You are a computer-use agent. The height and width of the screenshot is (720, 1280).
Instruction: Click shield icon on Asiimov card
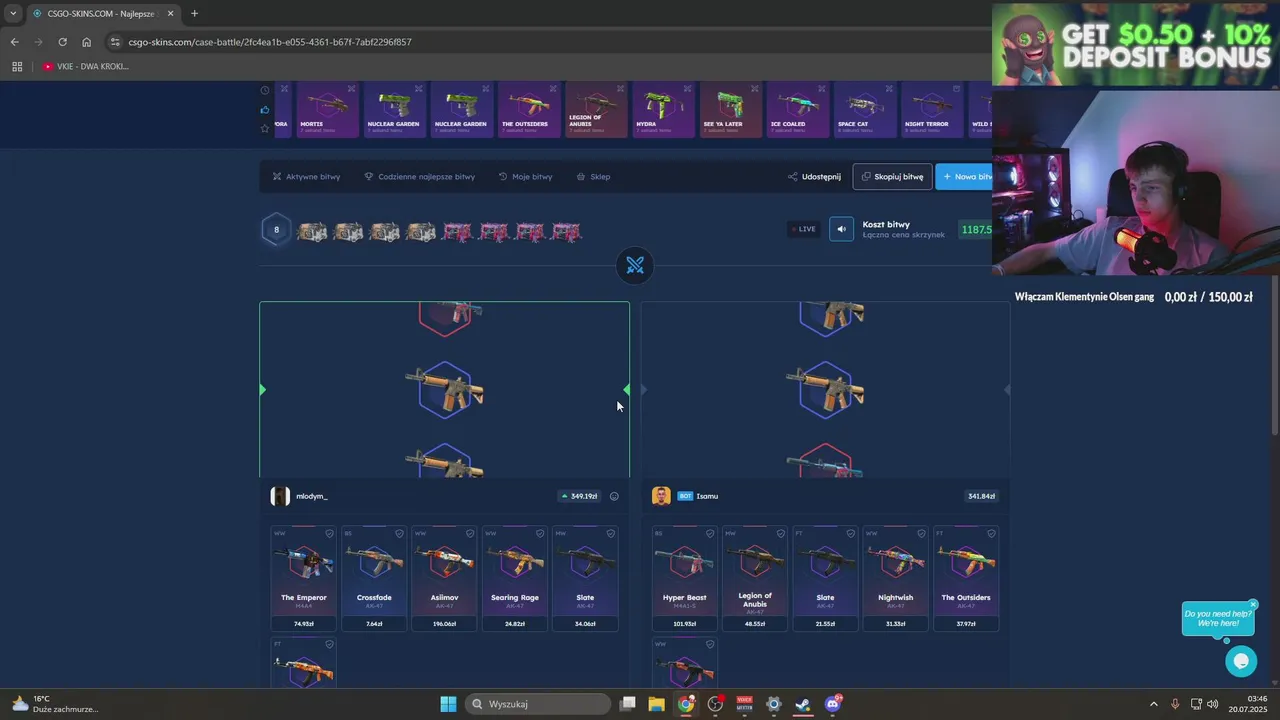pyautogui.click(x=470, y=534)
